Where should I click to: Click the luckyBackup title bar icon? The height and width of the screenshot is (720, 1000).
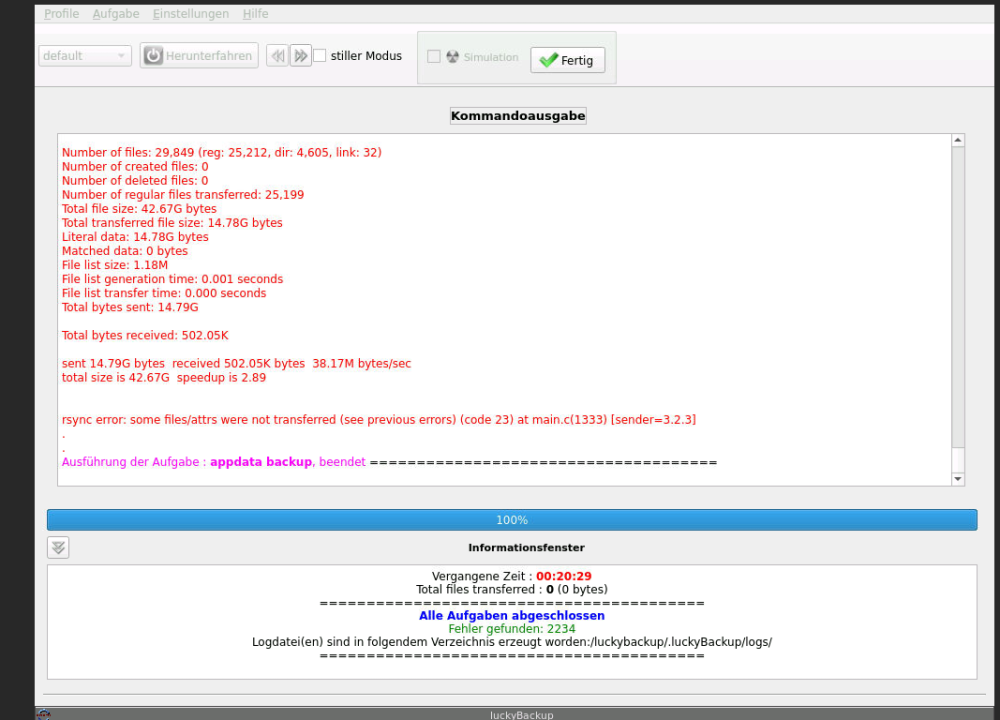click(x=43, y=715)
